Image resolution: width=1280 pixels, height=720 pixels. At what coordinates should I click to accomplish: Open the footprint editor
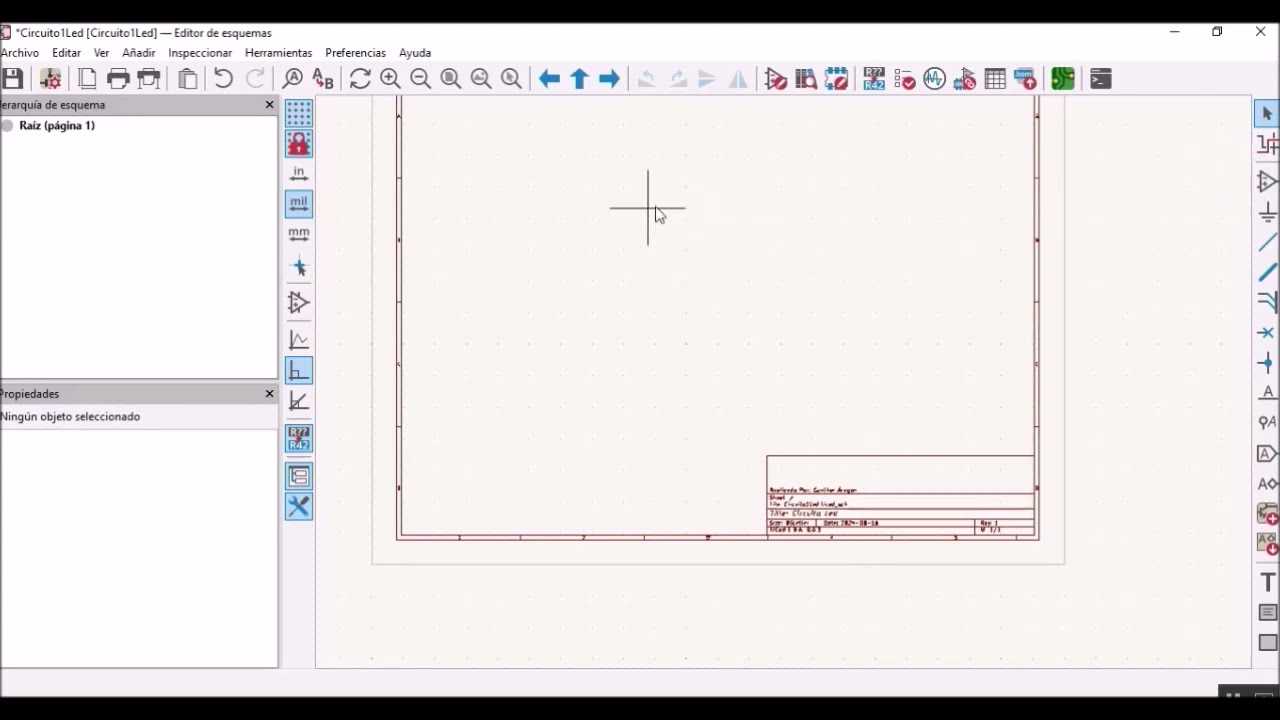(x=836, y=79)
